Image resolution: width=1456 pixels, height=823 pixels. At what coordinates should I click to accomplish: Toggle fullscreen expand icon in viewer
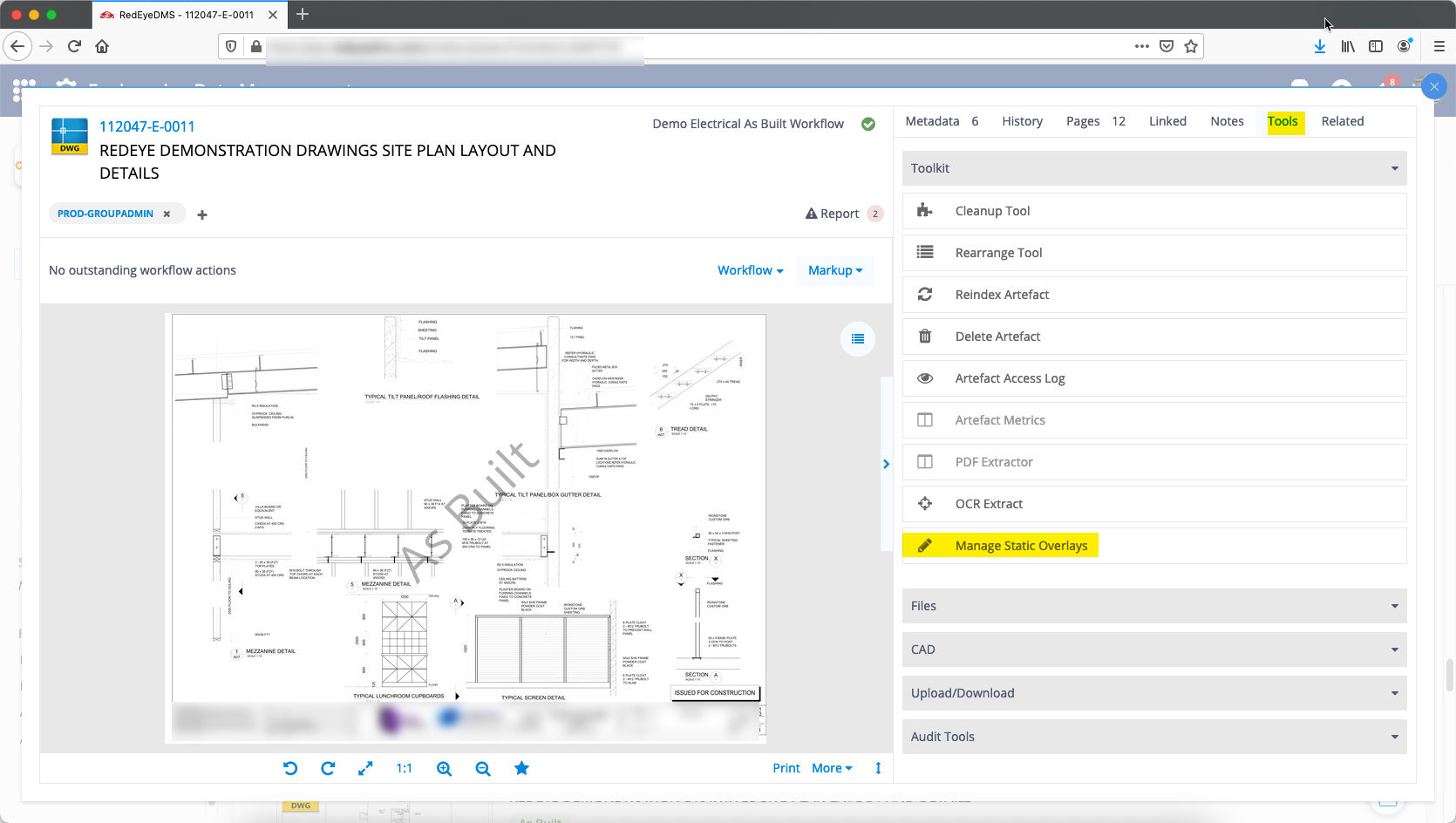(365, 768)
